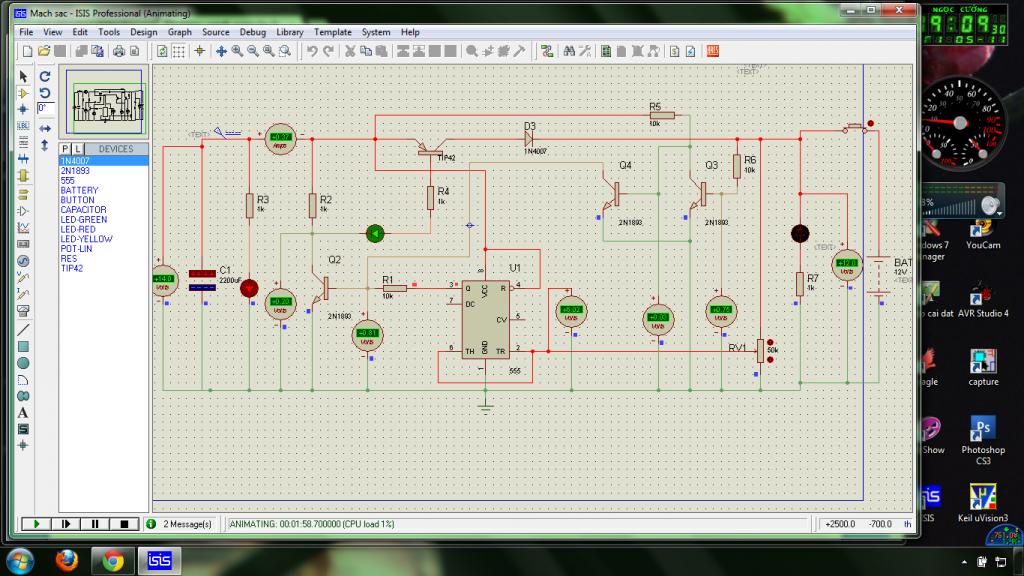
Task: Click the Redraw display icon
Action: [x=162, y=51]
